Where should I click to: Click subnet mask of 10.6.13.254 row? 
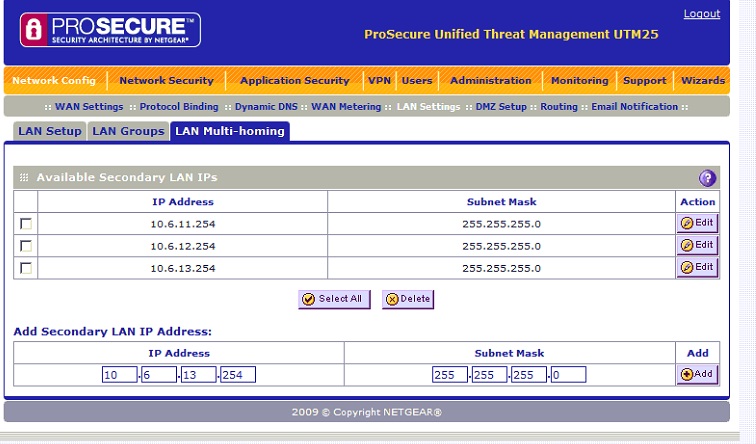(501, 269)
